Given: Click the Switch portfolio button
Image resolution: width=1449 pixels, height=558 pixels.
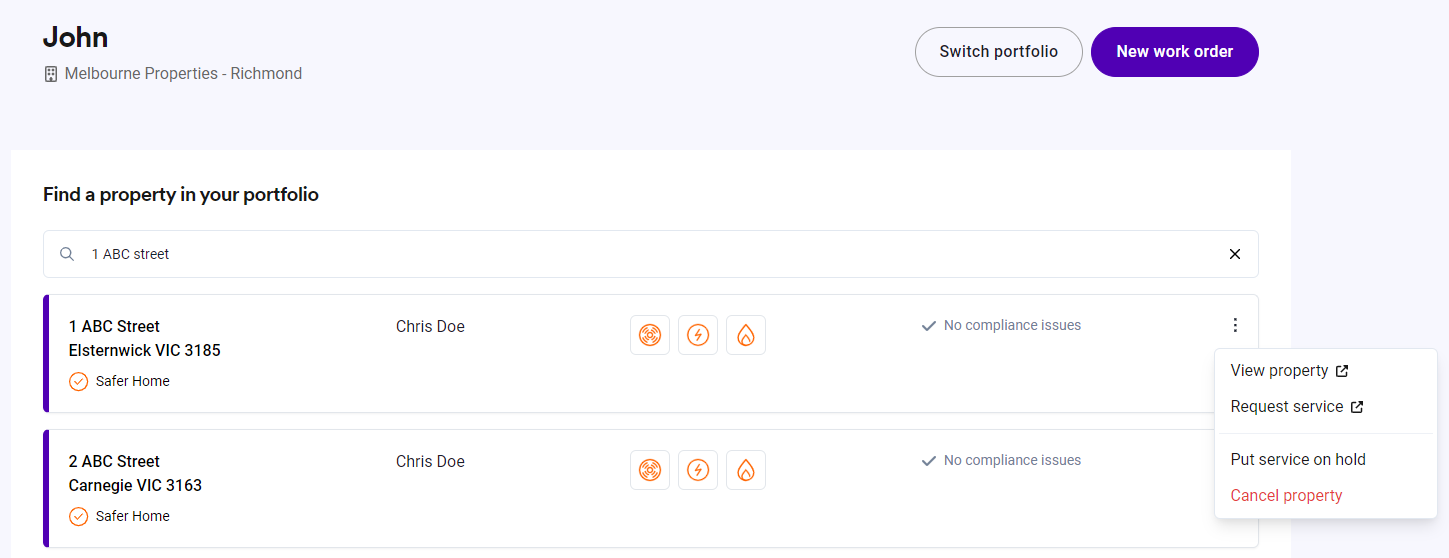Looking at the screenshot, I should pyautogui.click(x=998, y=52).
